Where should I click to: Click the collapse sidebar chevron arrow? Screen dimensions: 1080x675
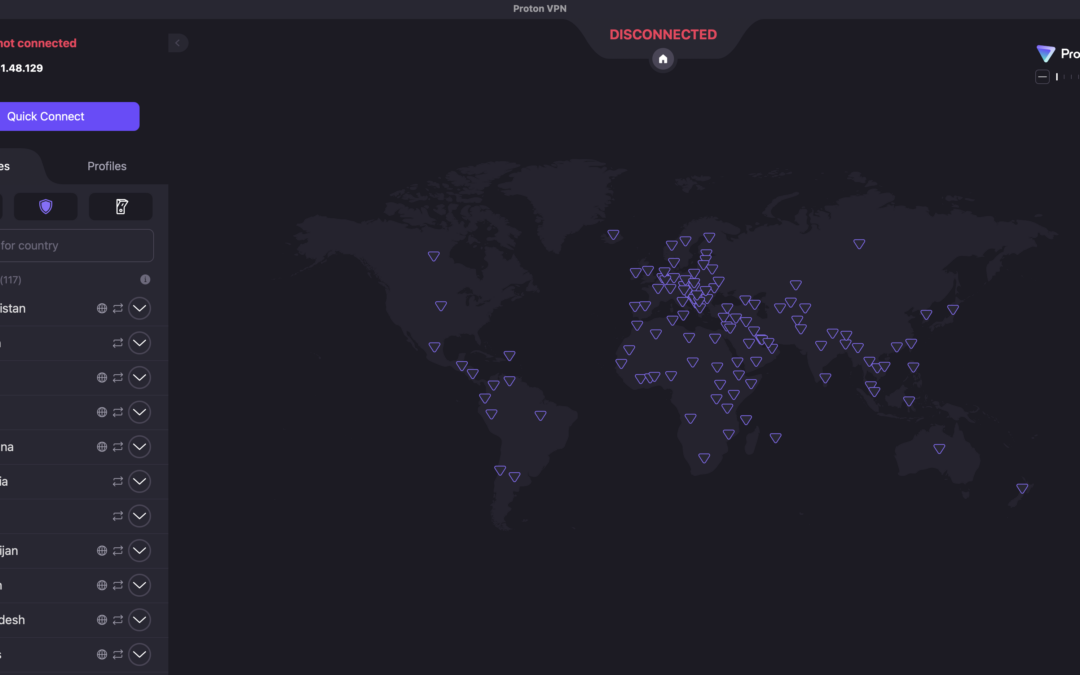tap(177, 43)
